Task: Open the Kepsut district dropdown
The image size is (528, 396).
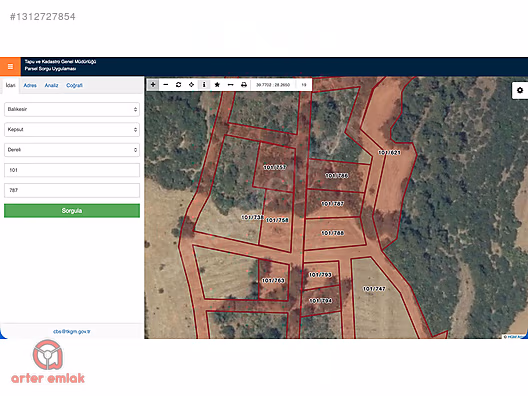Action: (72, 130)
